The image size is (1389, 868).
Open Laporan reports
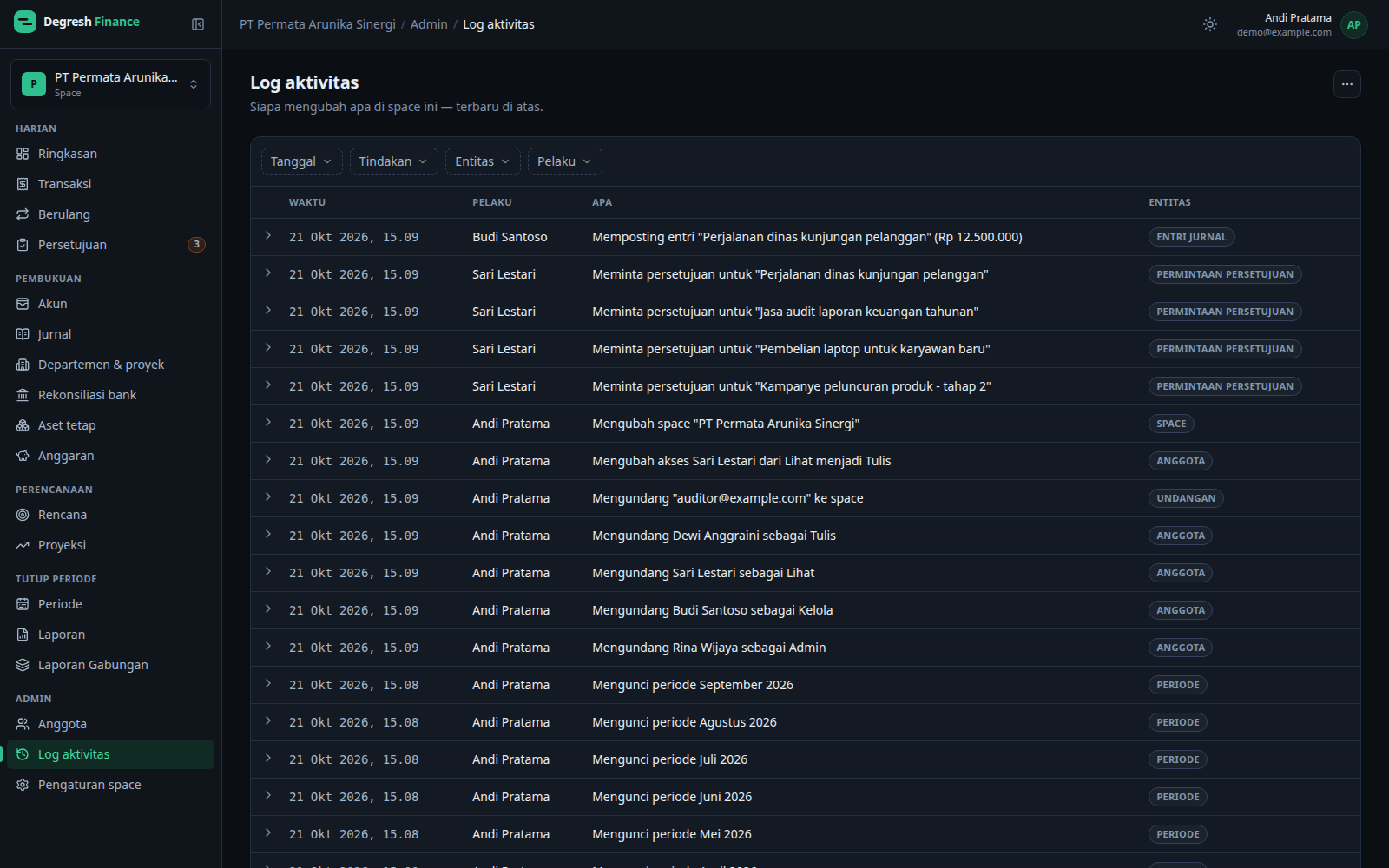110,635
